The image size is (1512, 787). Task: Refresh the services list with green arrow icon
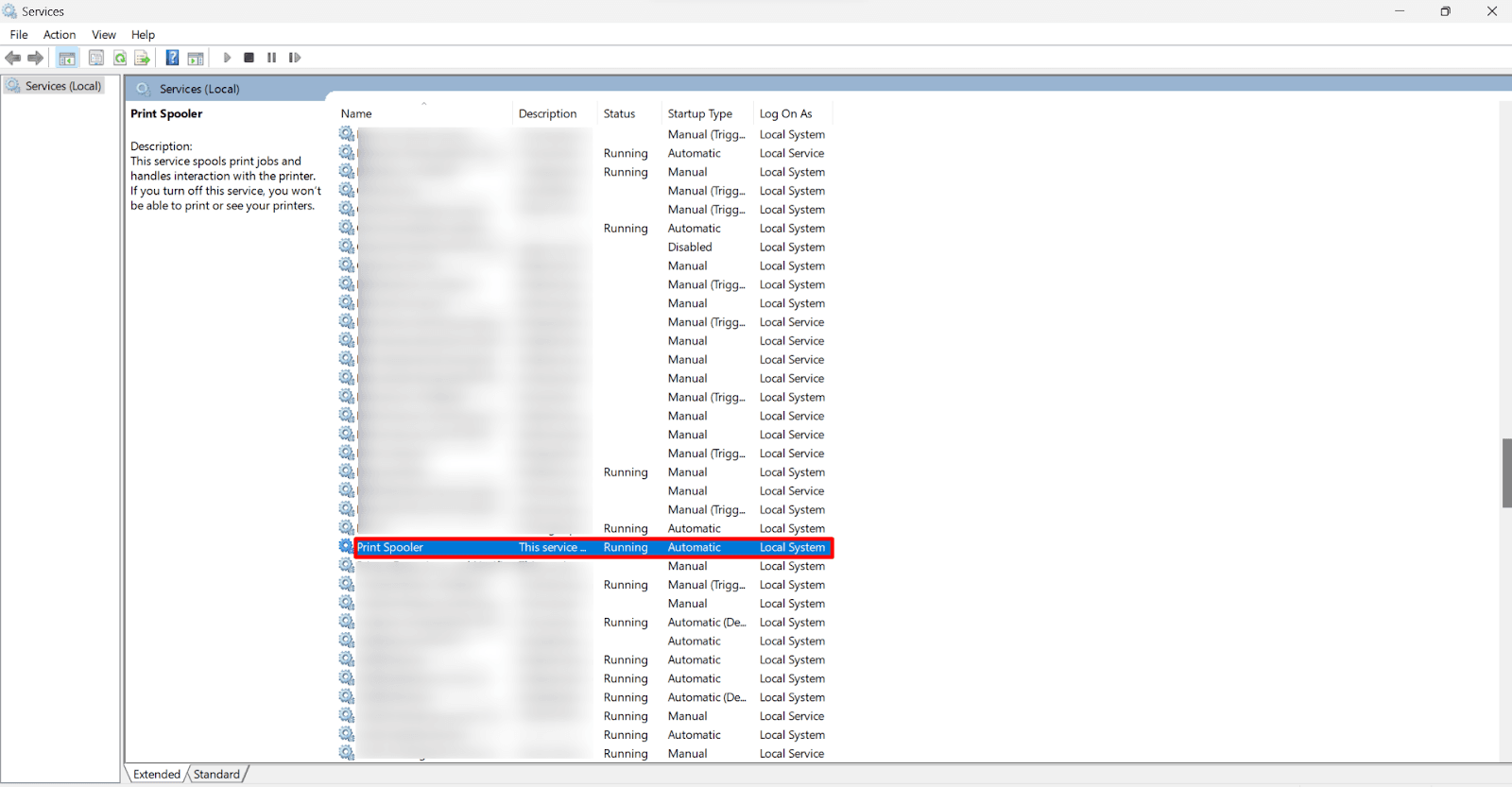click(x=120, y=58)
